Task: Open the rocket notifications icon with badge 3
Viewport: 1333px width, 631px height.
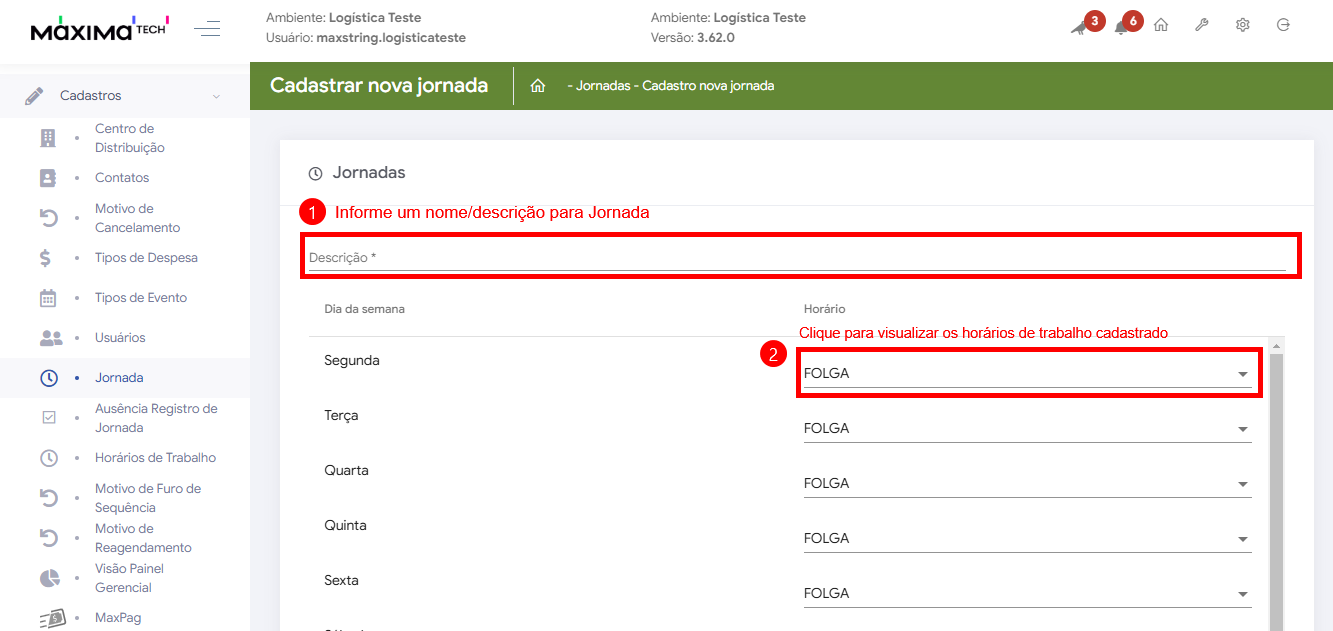Action: click(x=1079, y=27)
